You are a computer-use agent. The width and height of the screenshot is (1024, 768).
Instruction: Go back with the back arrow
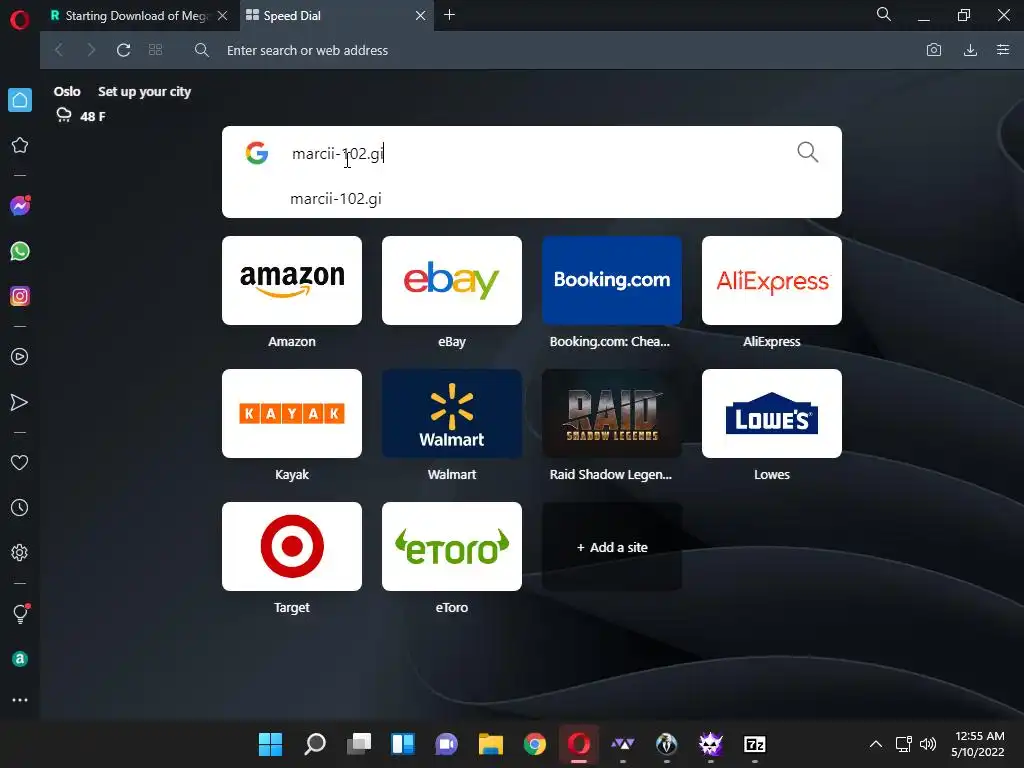tap(59, 50)
